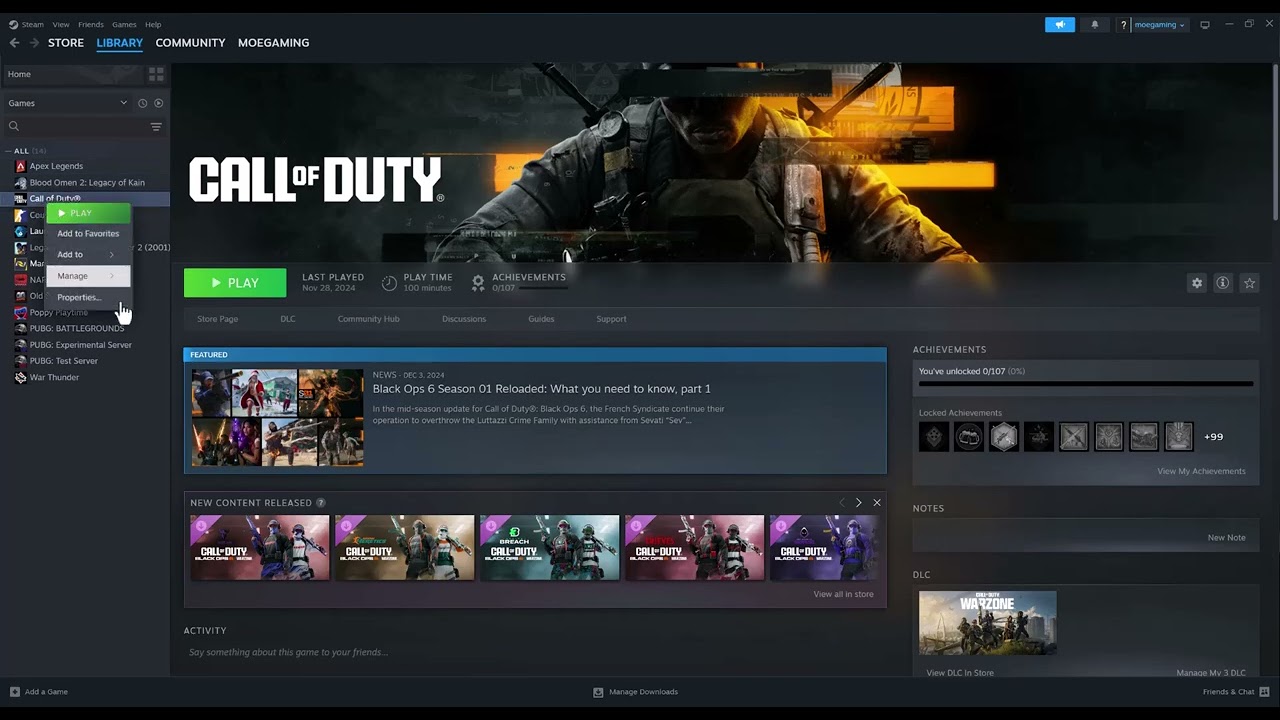This screenshot has height=720, width=1280.
Task: Open advanced filter options icon
Action: tap(156, 126)
